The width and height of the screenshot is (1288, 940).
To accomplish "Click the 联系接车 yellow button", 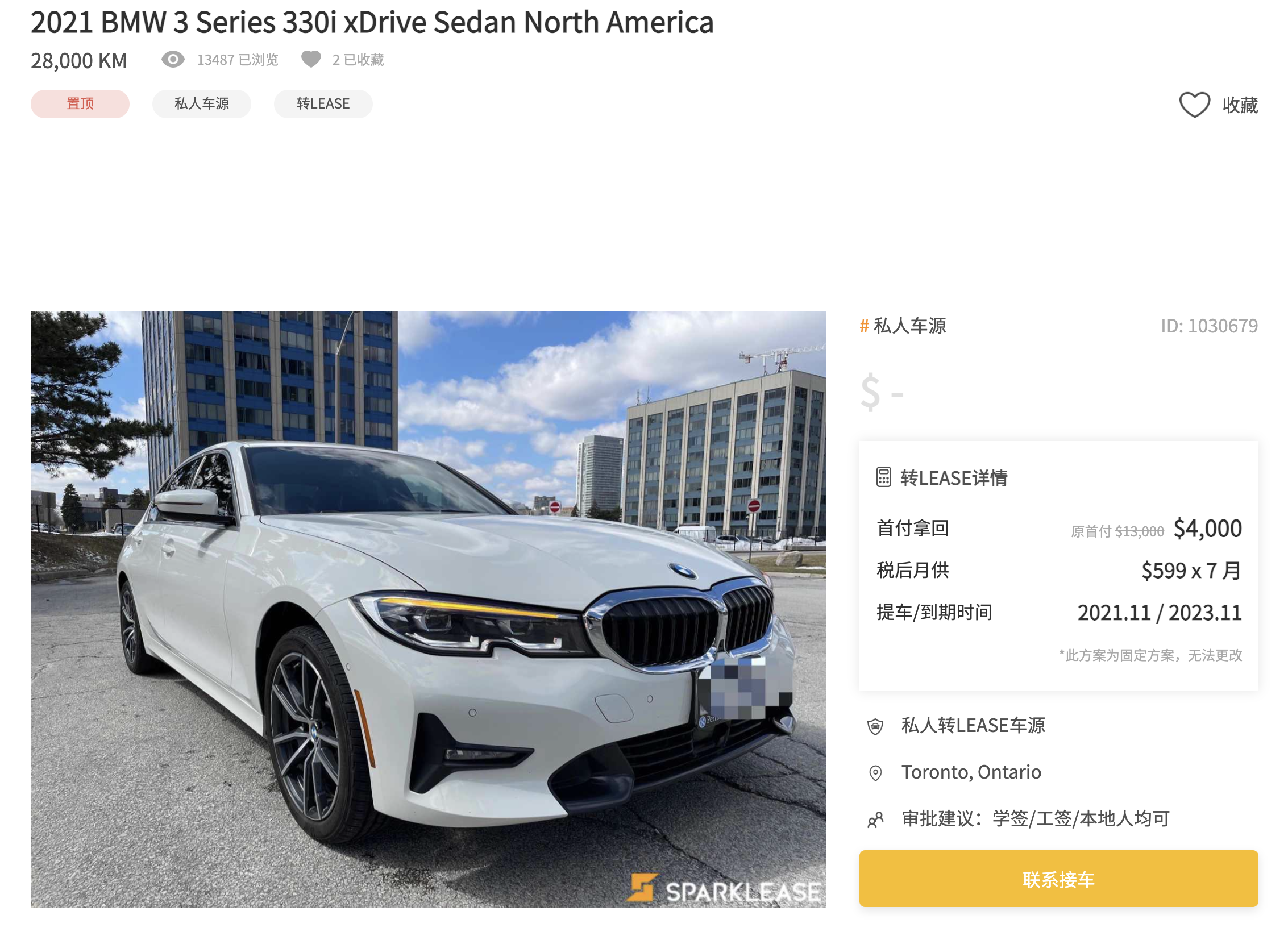I will tap(1057, 879).
